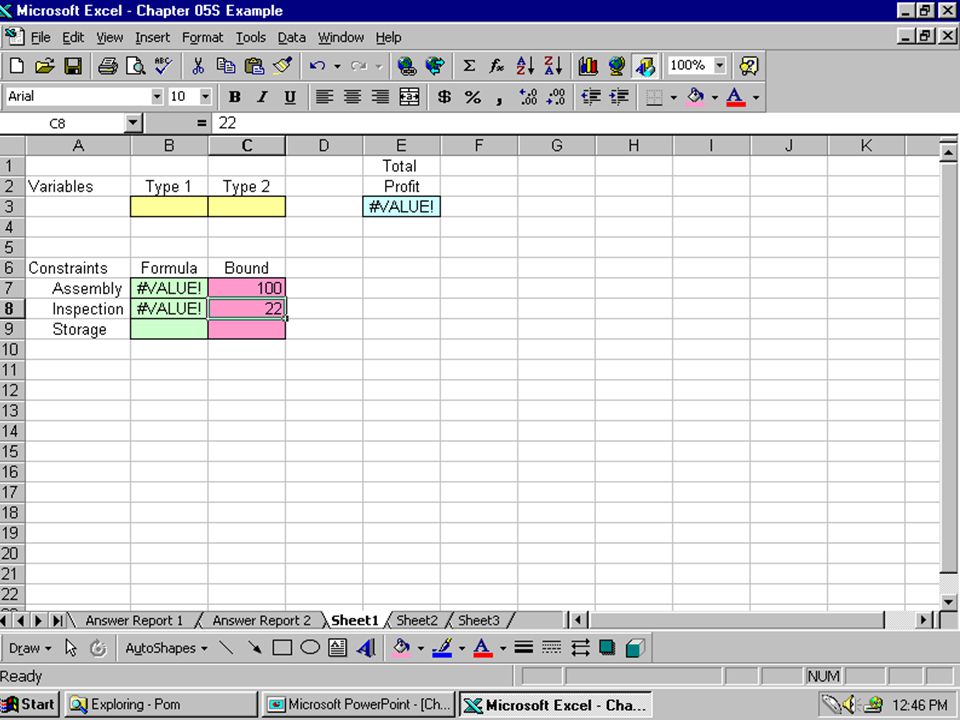960x720 pixels.
Task: Toggle the Drawing toolbar button
Action: coord(645,66)
